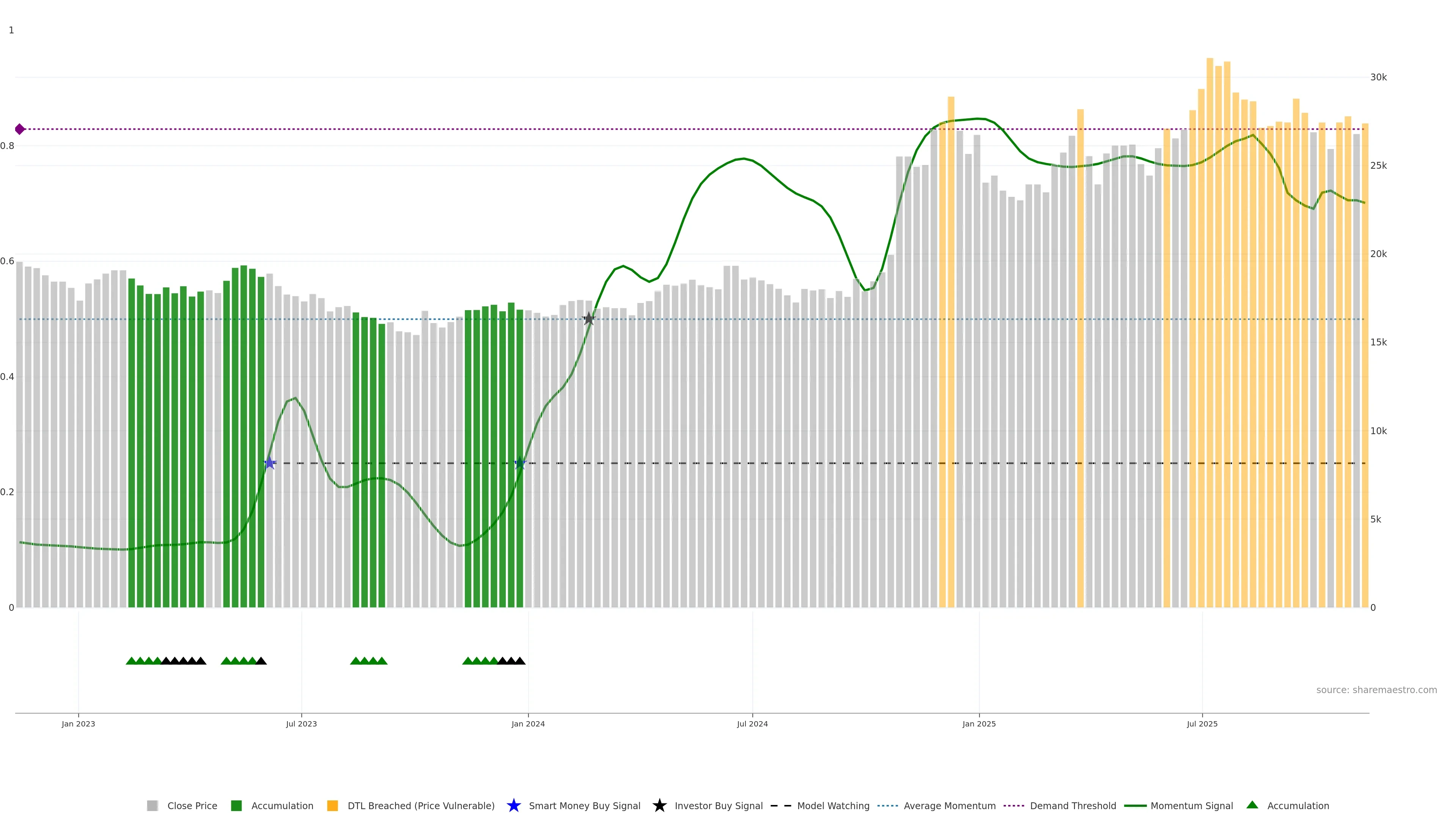Click the green triangle Accumulation legend icon
Viewport: 1456px width, 819px height.
tap(1252, 805)
